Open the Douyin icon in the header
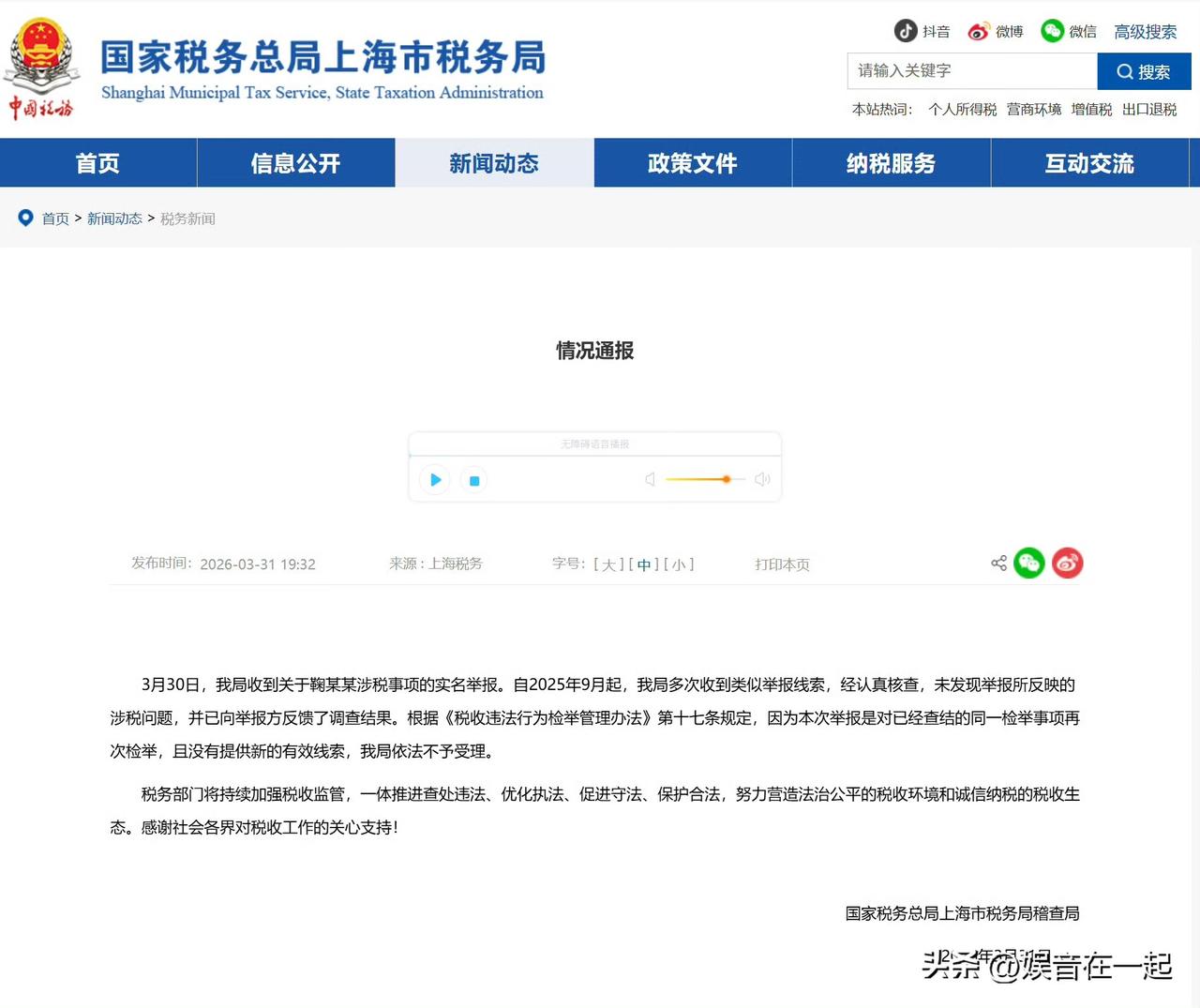This screenshot has height=1008, width=1200. pyautogui.click(x=905, y=31)
